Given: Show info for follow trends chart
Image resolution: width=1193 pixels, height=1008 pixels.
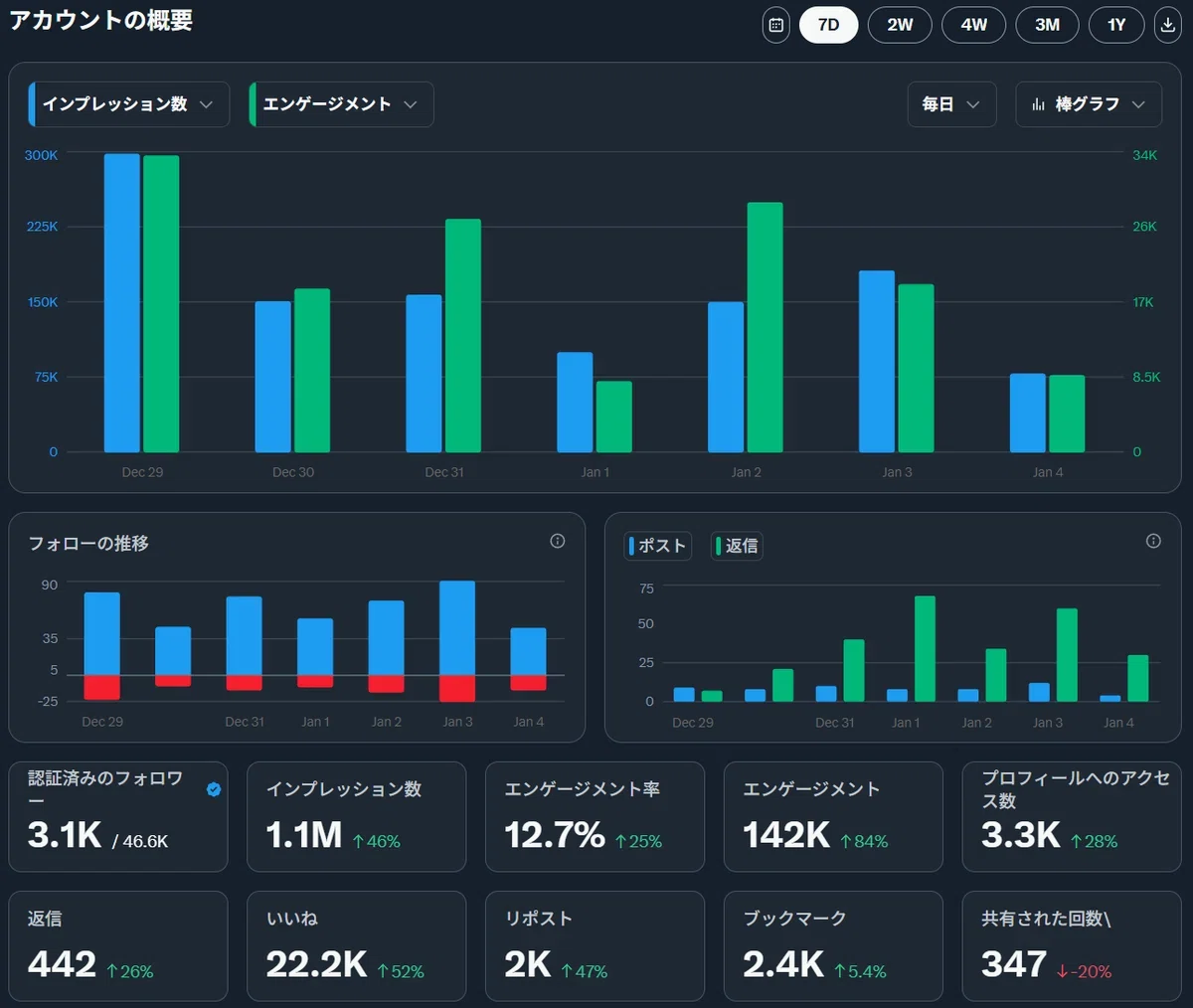Looking at the screenshot, I should point(558,541).
